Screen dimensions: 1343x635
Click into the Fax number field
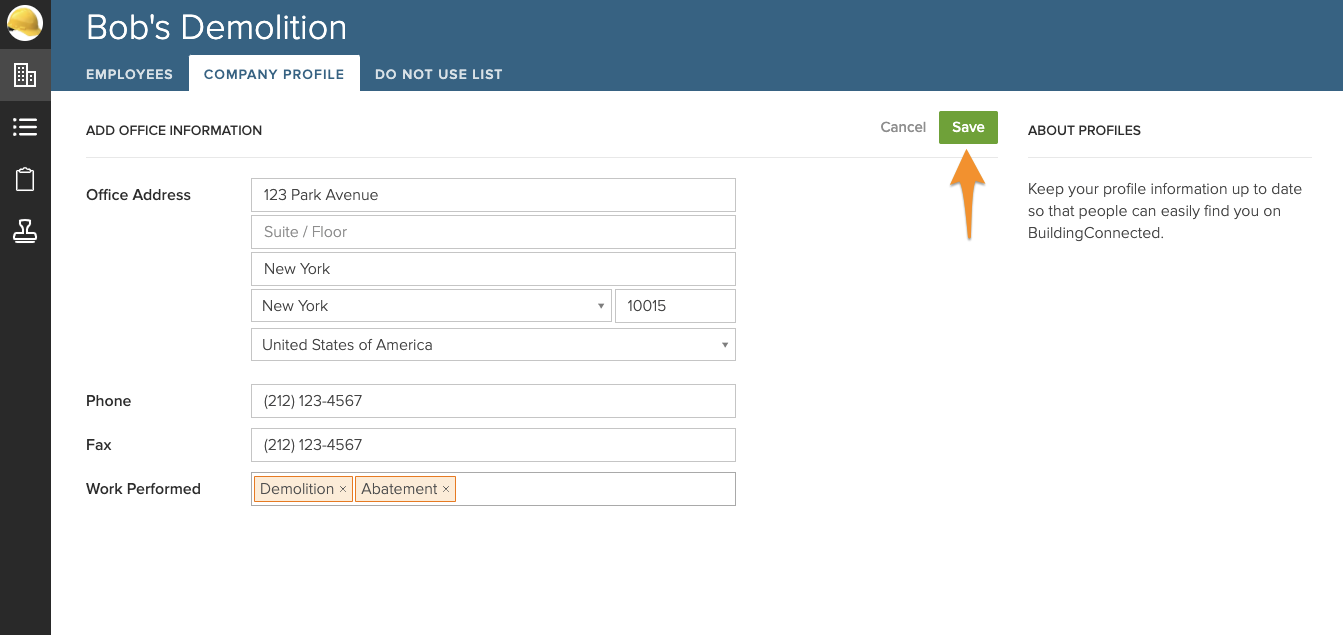(x=493, y=445)
